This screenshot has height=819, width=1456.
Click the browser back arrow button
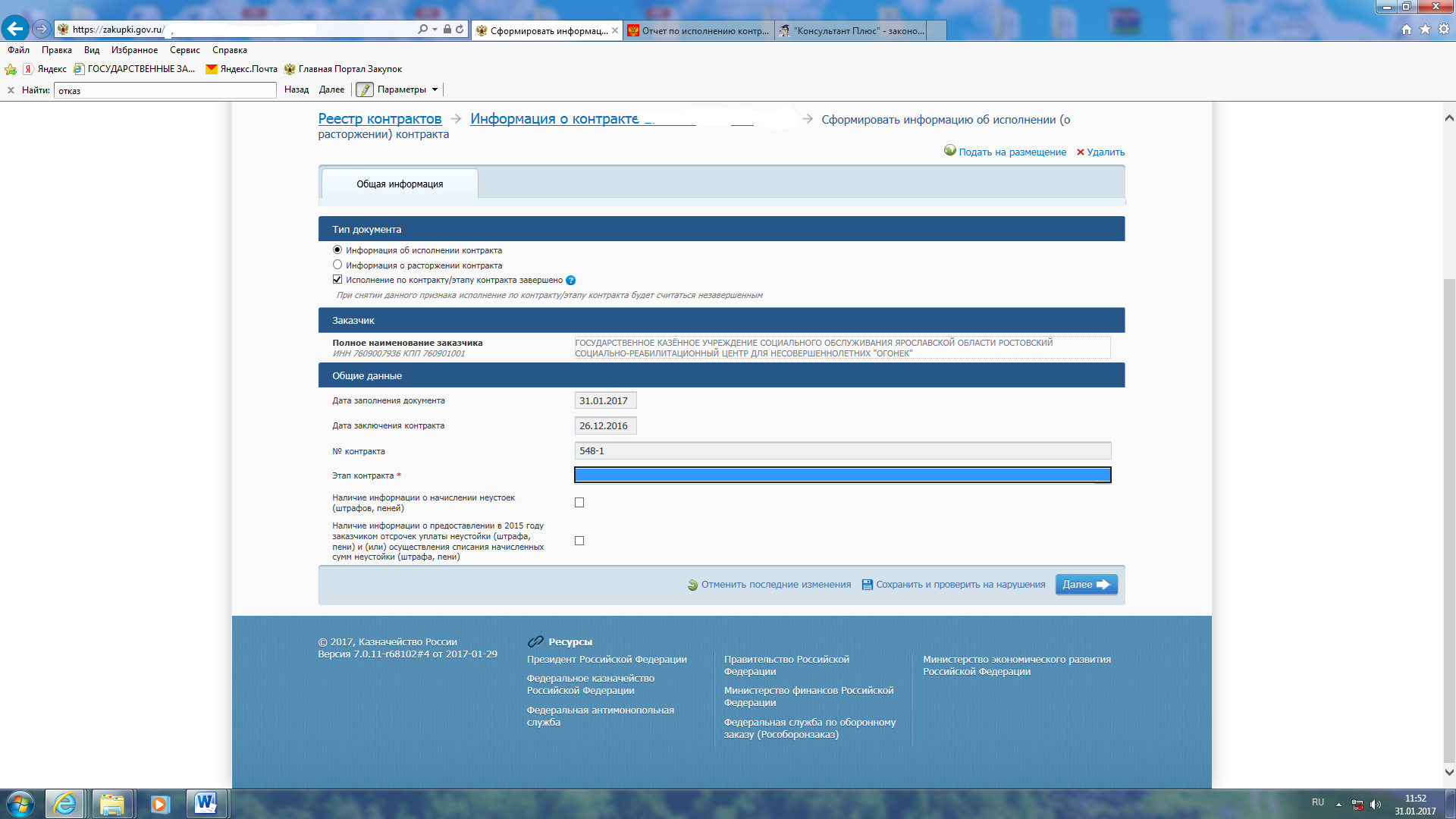coord(14,29)
